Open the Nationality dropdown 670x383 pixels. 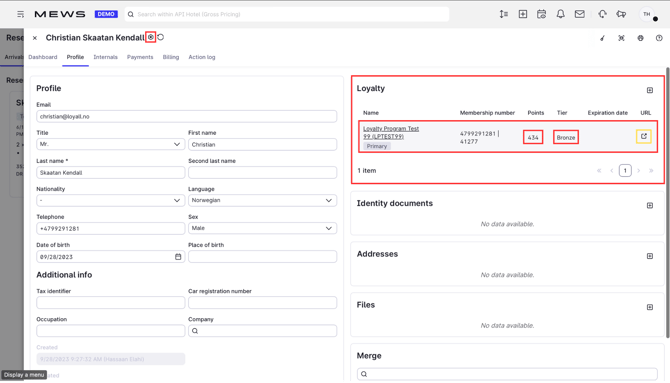[111, 200]
